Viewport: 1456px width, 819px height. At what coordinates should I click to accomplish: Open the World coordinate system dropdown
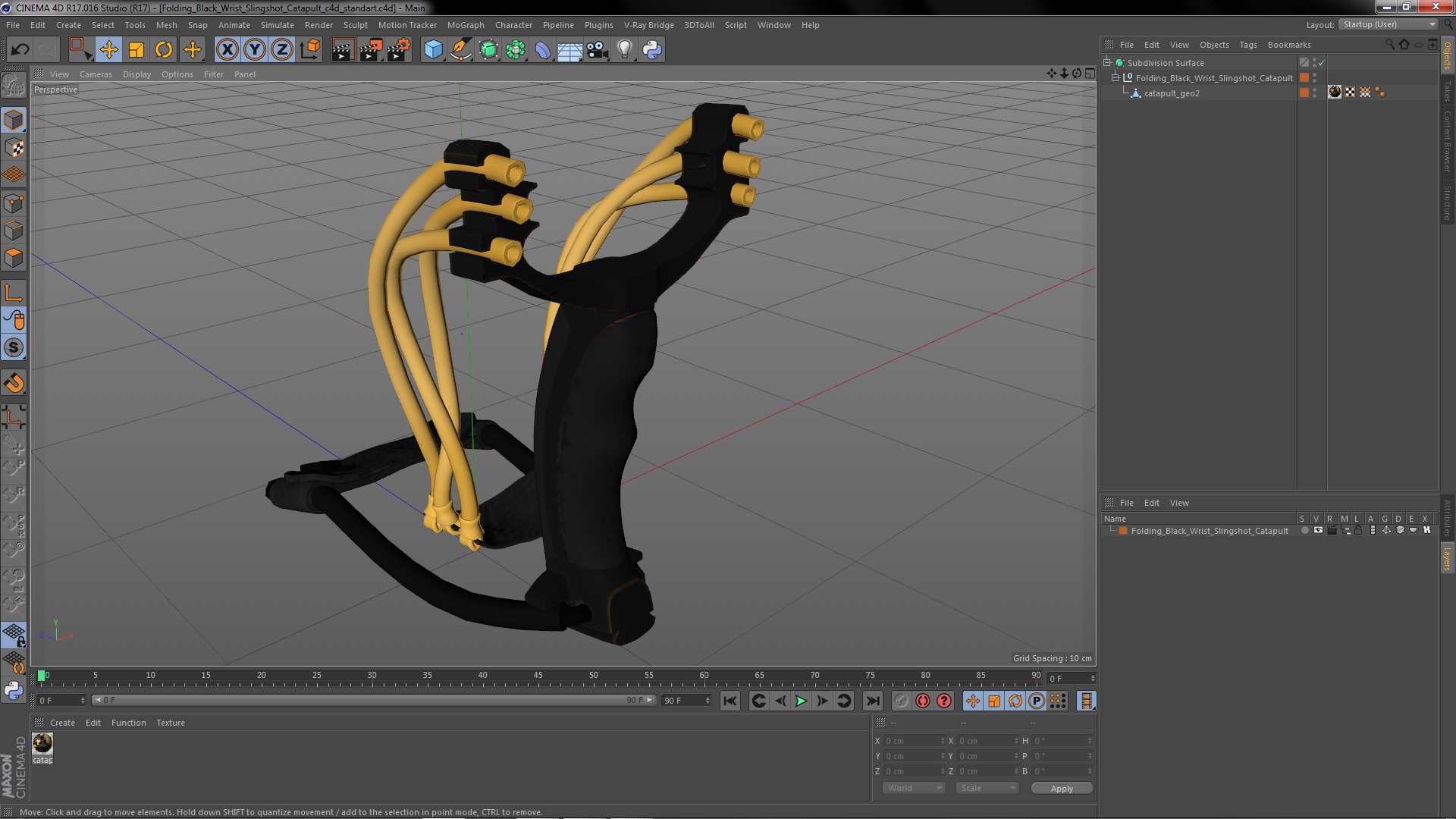914,788
